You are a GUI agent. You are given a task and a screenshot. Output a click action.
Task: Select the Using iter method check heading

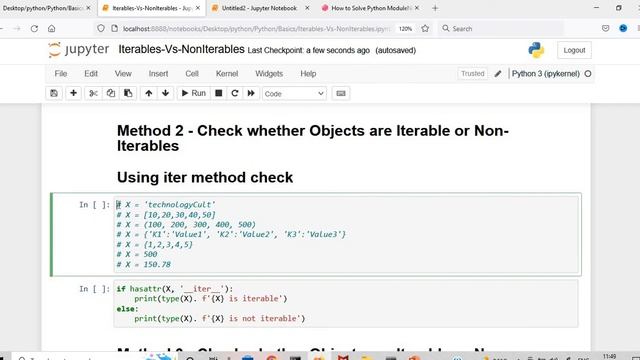tap(205, 178)
